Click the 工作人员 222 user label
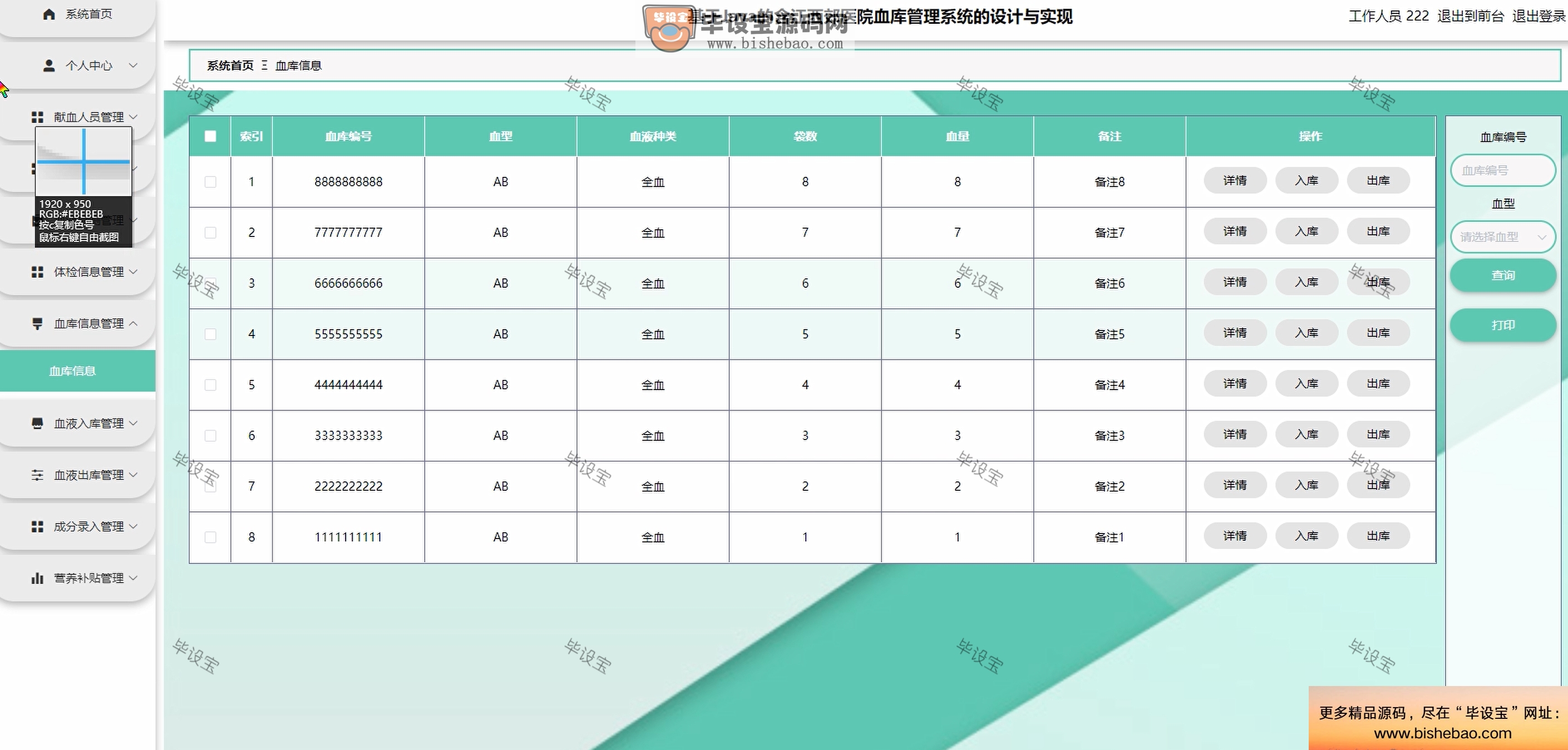Image resolution: width=1568 pixels, height=750 pixels. point(1388,17)
